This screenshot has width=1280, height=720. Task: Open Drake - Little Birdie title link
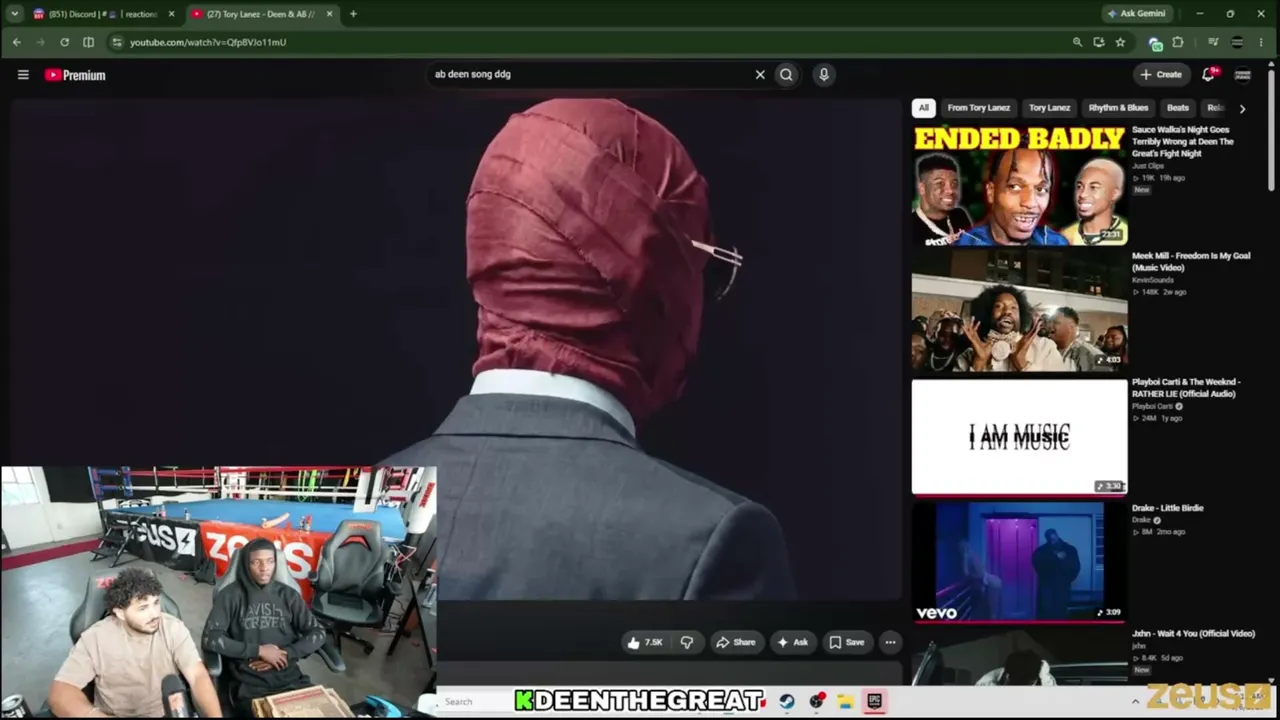coord(1168,508)
